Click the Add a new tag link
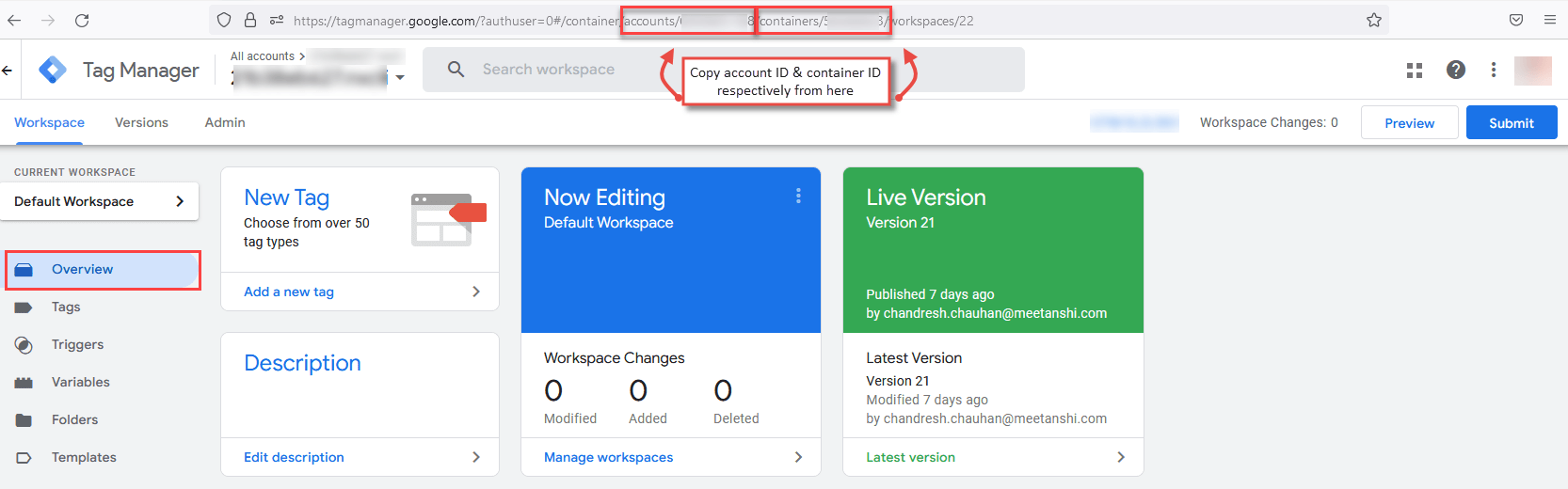The height and width of the screenshot is (489, 1568). [289, 292]
